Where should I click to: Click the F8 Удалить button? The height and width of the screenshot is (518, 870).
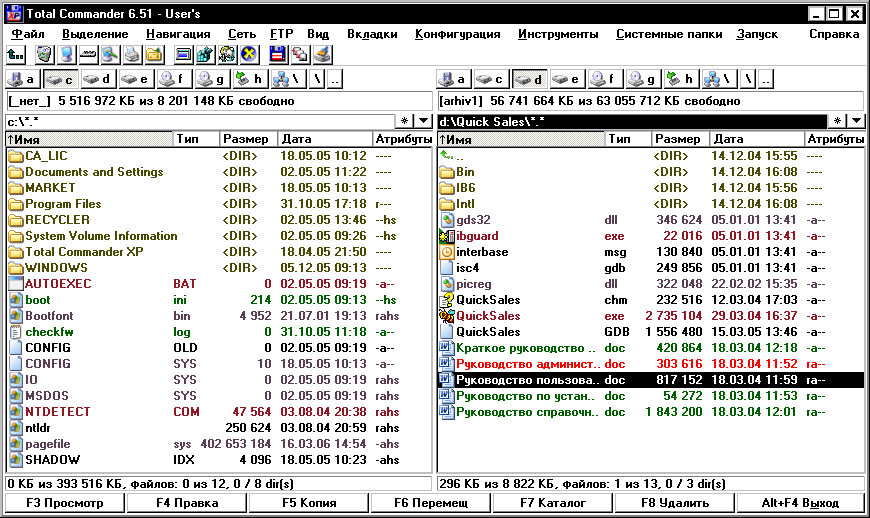675,503
